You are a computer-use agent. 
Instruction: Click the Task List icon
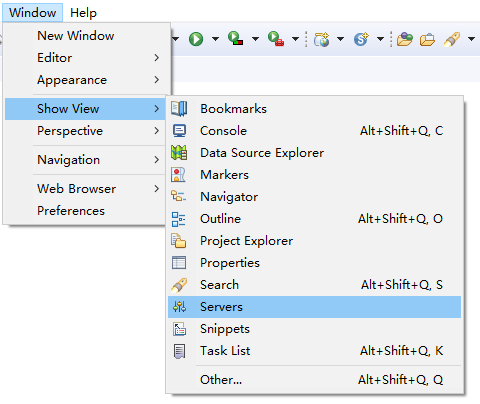click(x=179, y=351)
